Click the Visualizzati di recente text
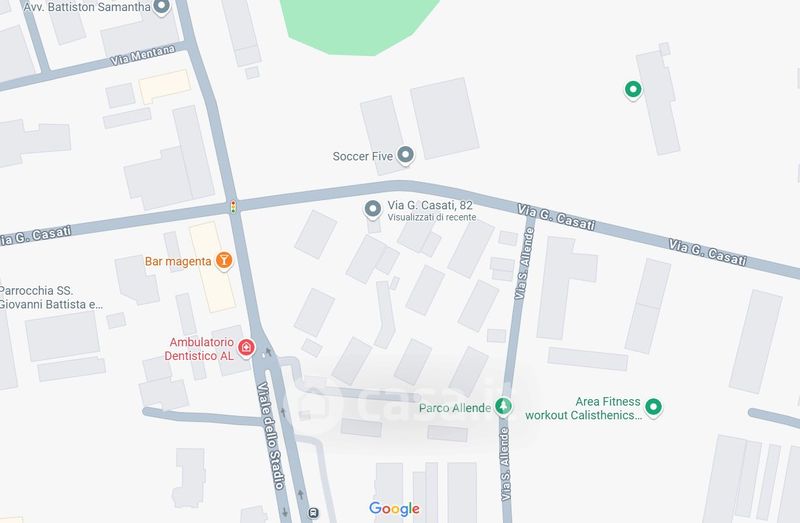The height and width of the screenshot is (523, 800). (x=432, y=217)
